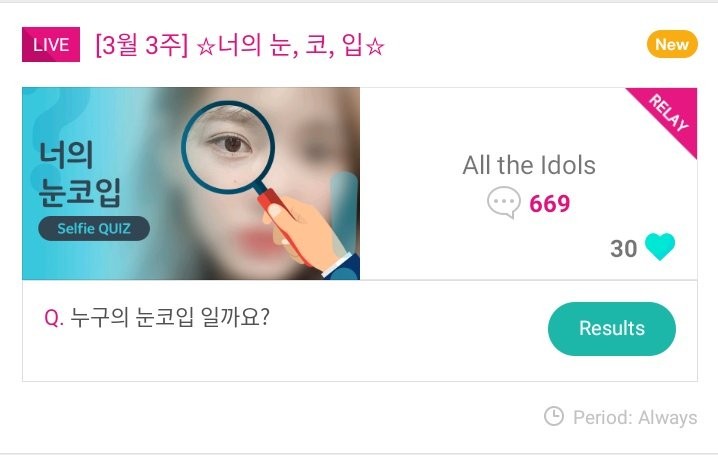This screenshot has height=455, width=718.
Task: Click the 30 likes number
Action: point(623,248)
